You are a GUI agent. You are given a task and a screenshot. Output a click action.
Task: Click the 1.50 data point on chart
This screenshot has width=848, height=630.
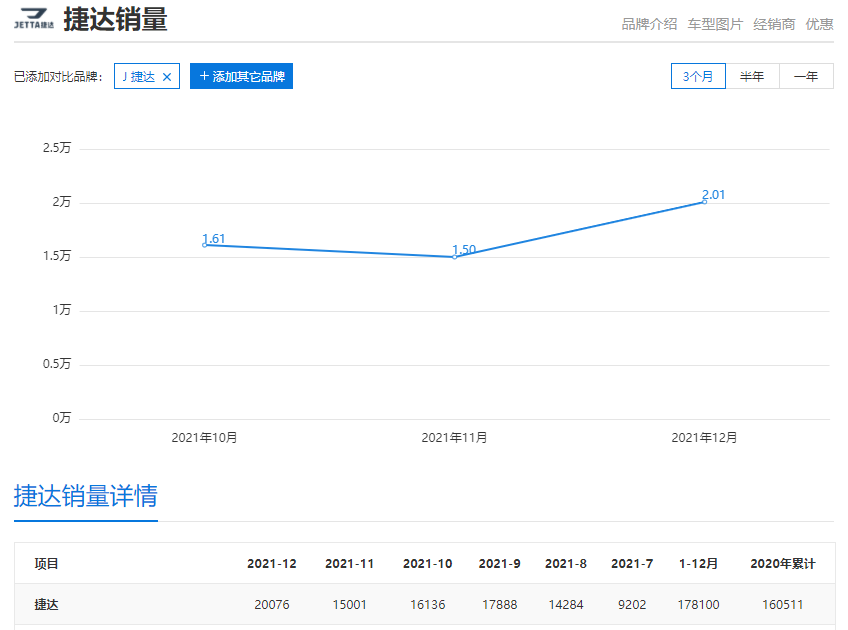[x=454, y=257]
